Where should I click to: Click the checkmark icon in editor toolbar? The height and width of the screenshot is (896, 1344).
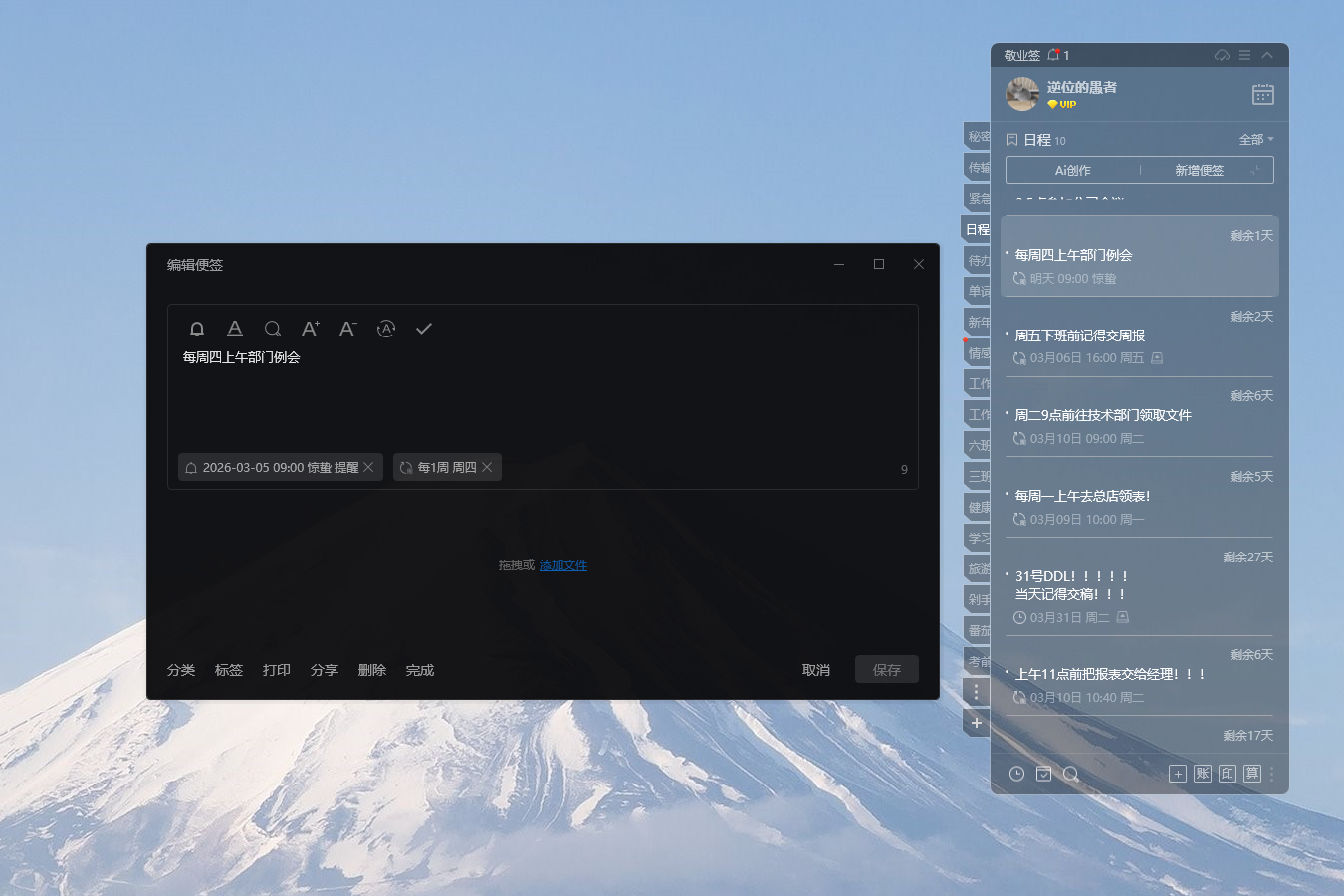(x=424, y=329)
